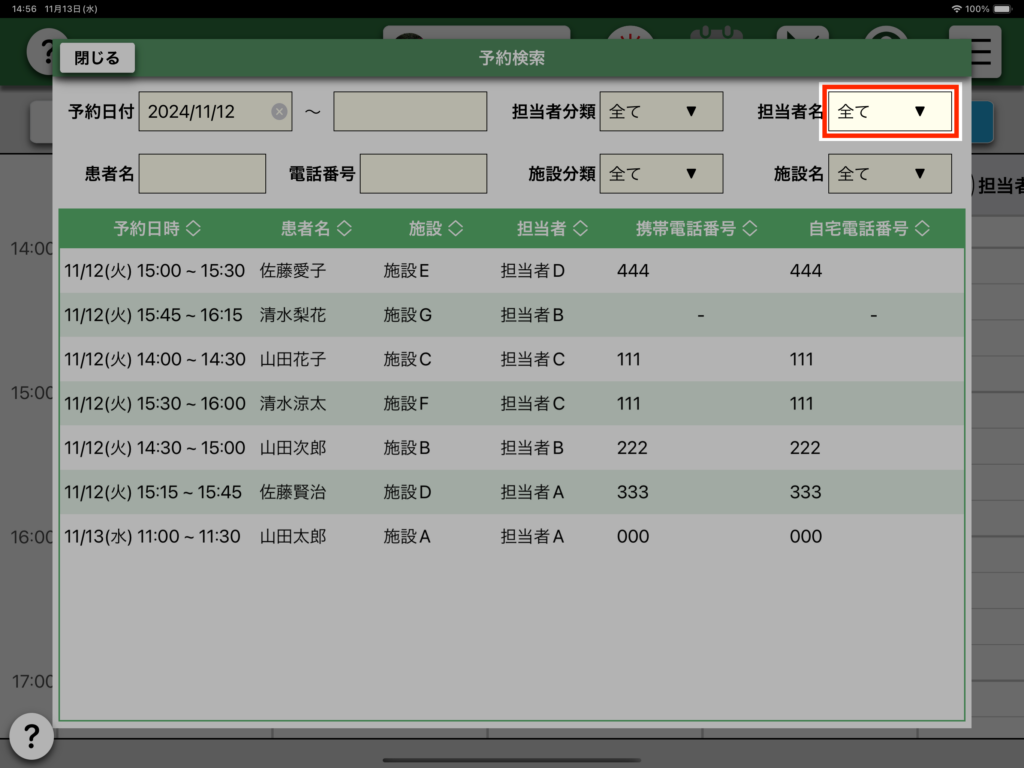Sort the list by 担当者 column
This screenshot has height=768, width=1024.
click(x=552, y=229)
